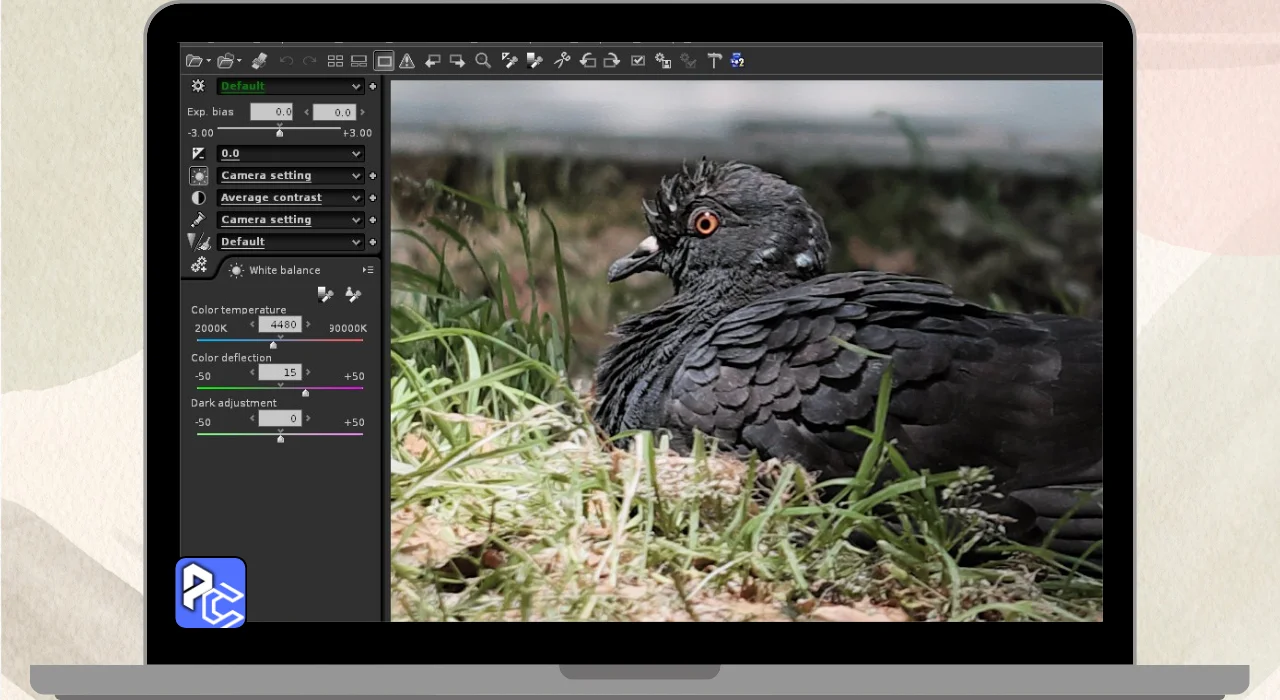Click the eraser icon in toolbar
This screenshot has width=1280, height=700.
pyautogui.click(x=259, y=61)
